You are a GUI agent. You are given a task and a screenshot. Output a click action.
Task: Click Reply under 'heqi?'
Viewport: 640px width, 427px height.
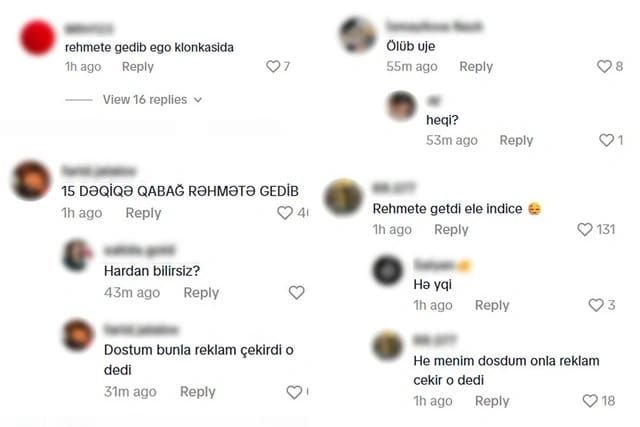(x=516, y=140)
